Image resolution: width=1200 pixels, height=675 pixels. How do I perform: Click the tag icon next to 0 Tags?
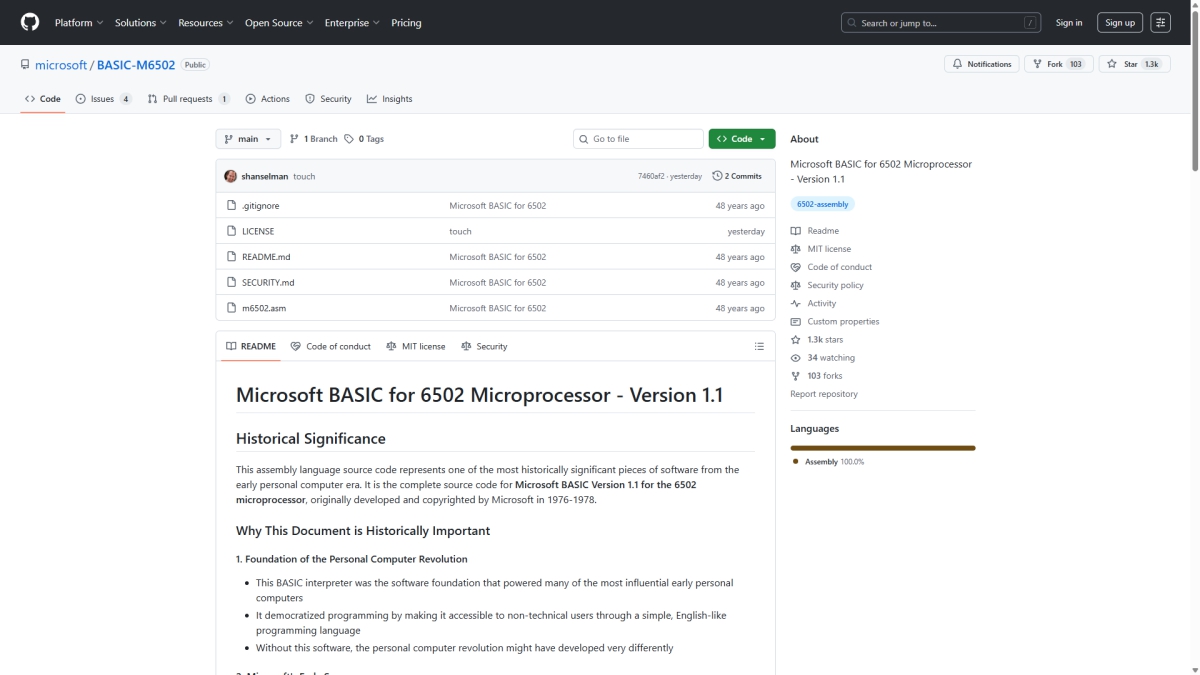pos(349,139)
